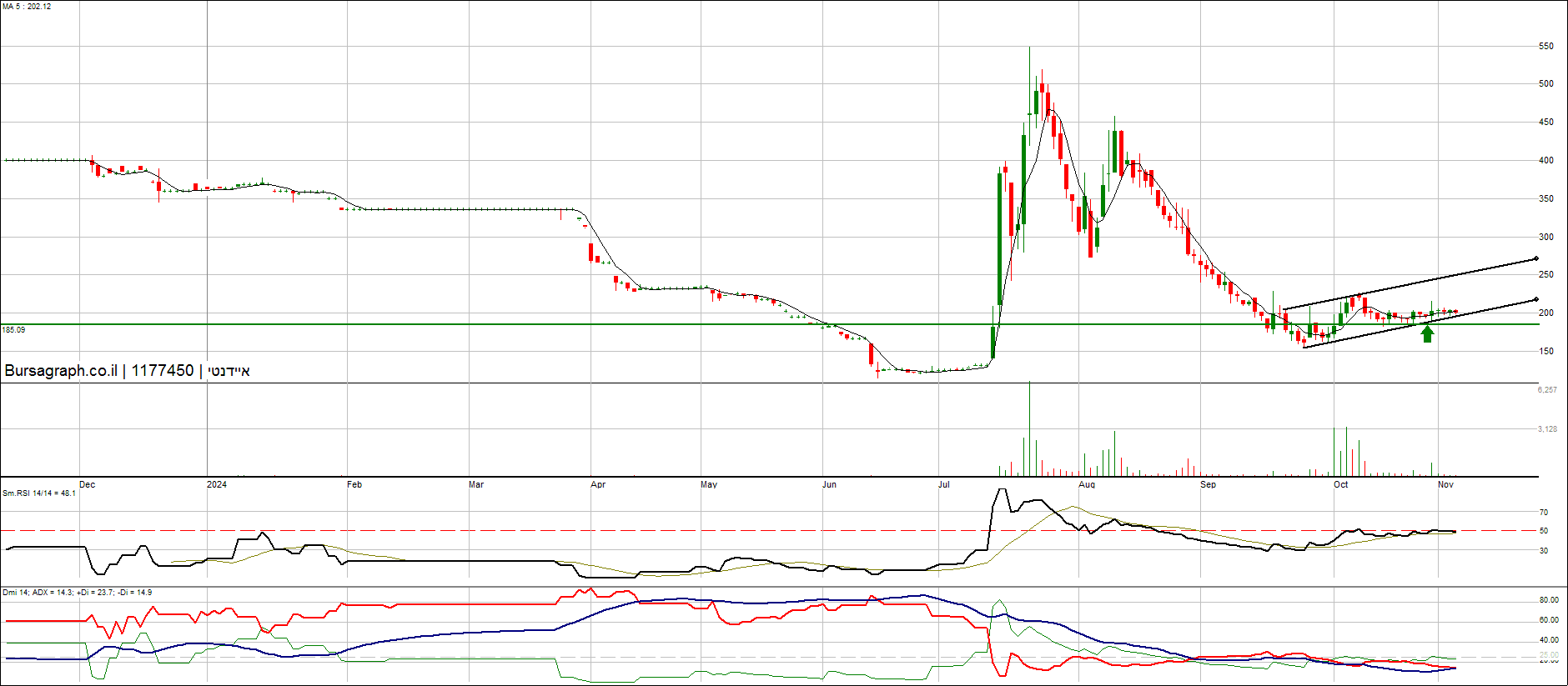The width and height of the screenshot is (1568, 686).
Task: Select the Jul month label
Action: pyautogui.click(x=944, y=484)
